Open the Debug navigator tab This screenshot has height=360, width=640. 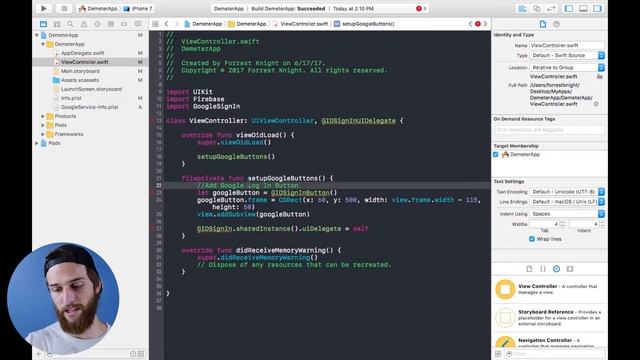coord(111,24)
